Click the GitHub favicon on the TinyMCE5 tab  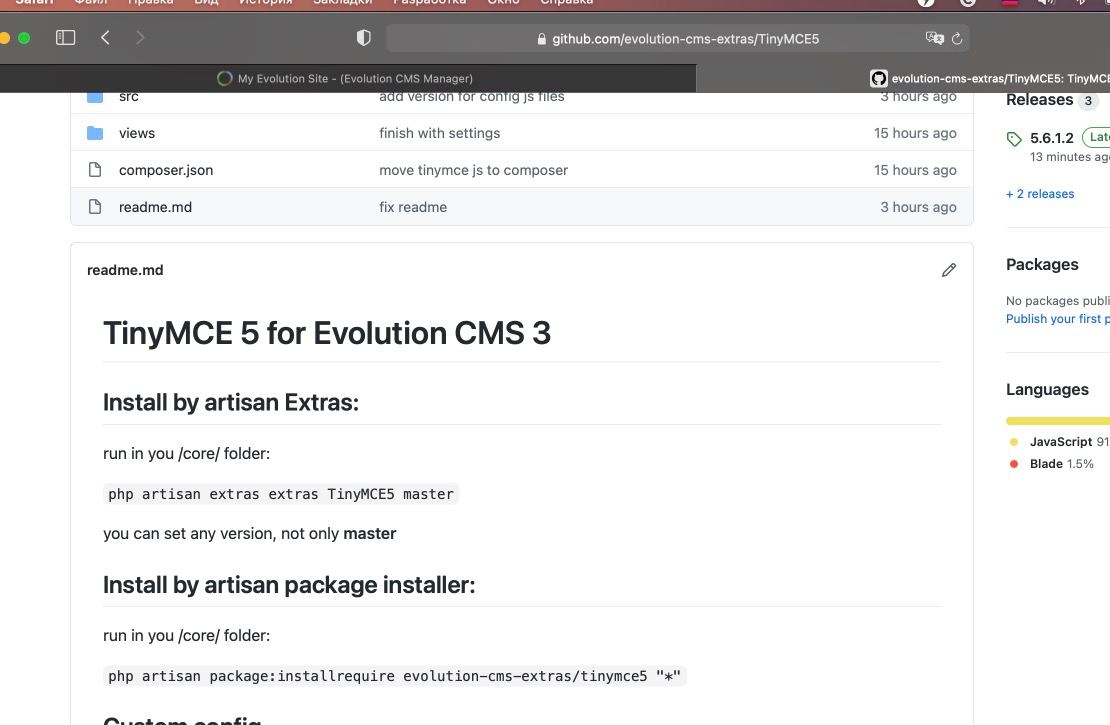(x=879, y=79)
